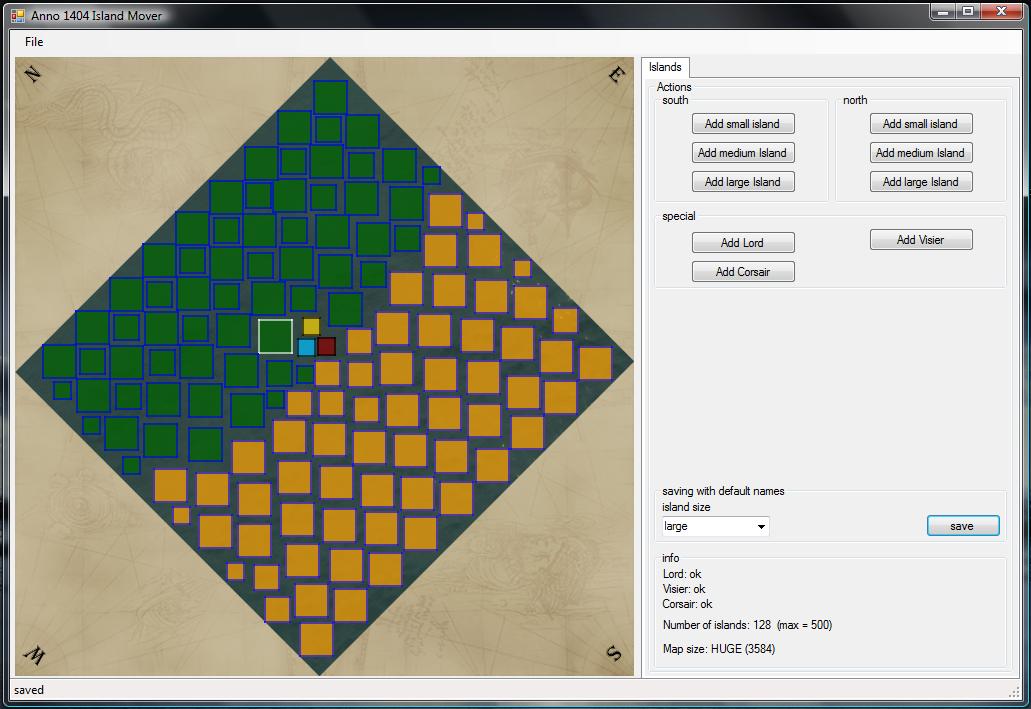Open the island size dropdown

point(715,526)
